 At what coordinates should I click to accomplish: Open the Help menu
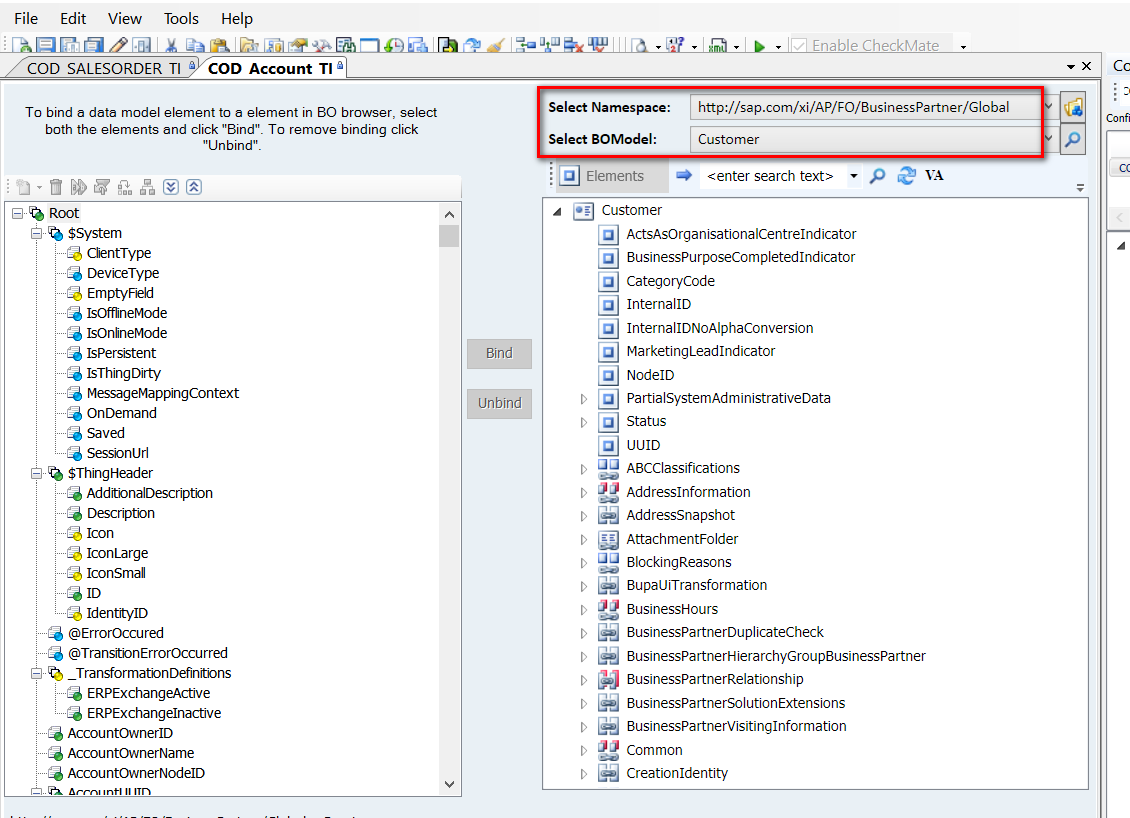(x=236, y=19)
